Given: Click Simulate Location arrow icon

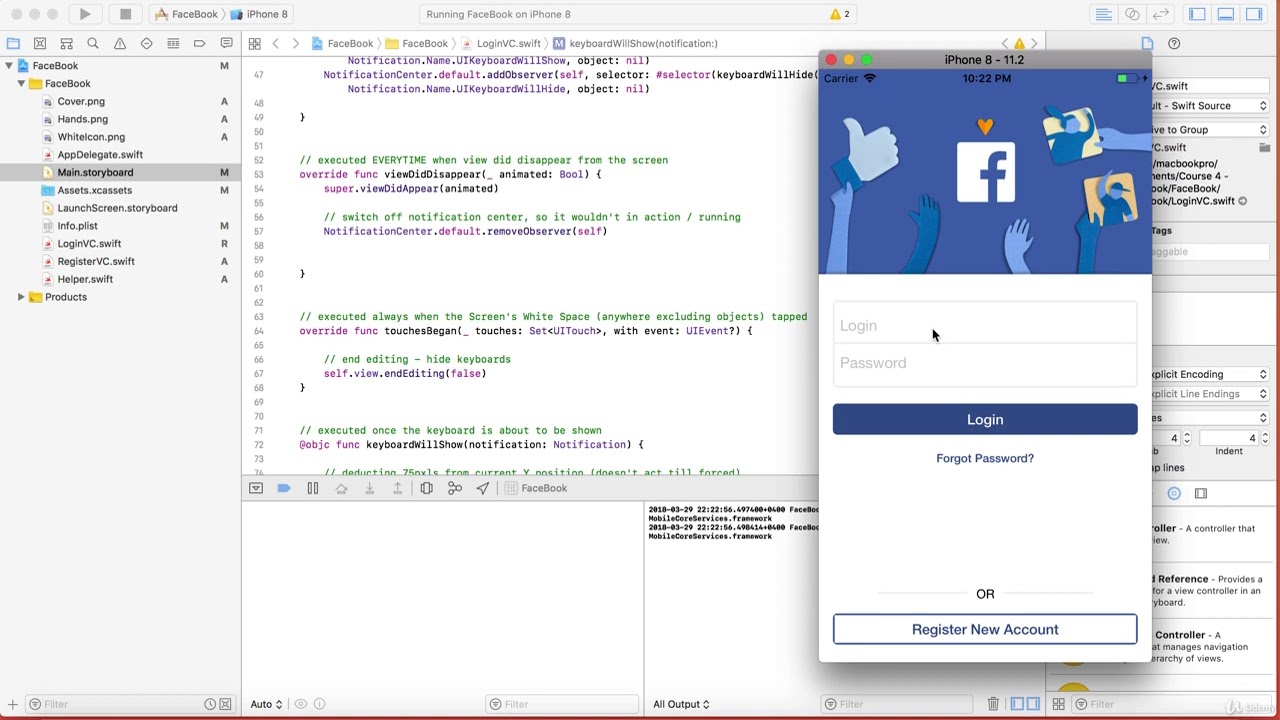Looking at the screenshot, I should (483, 488).
